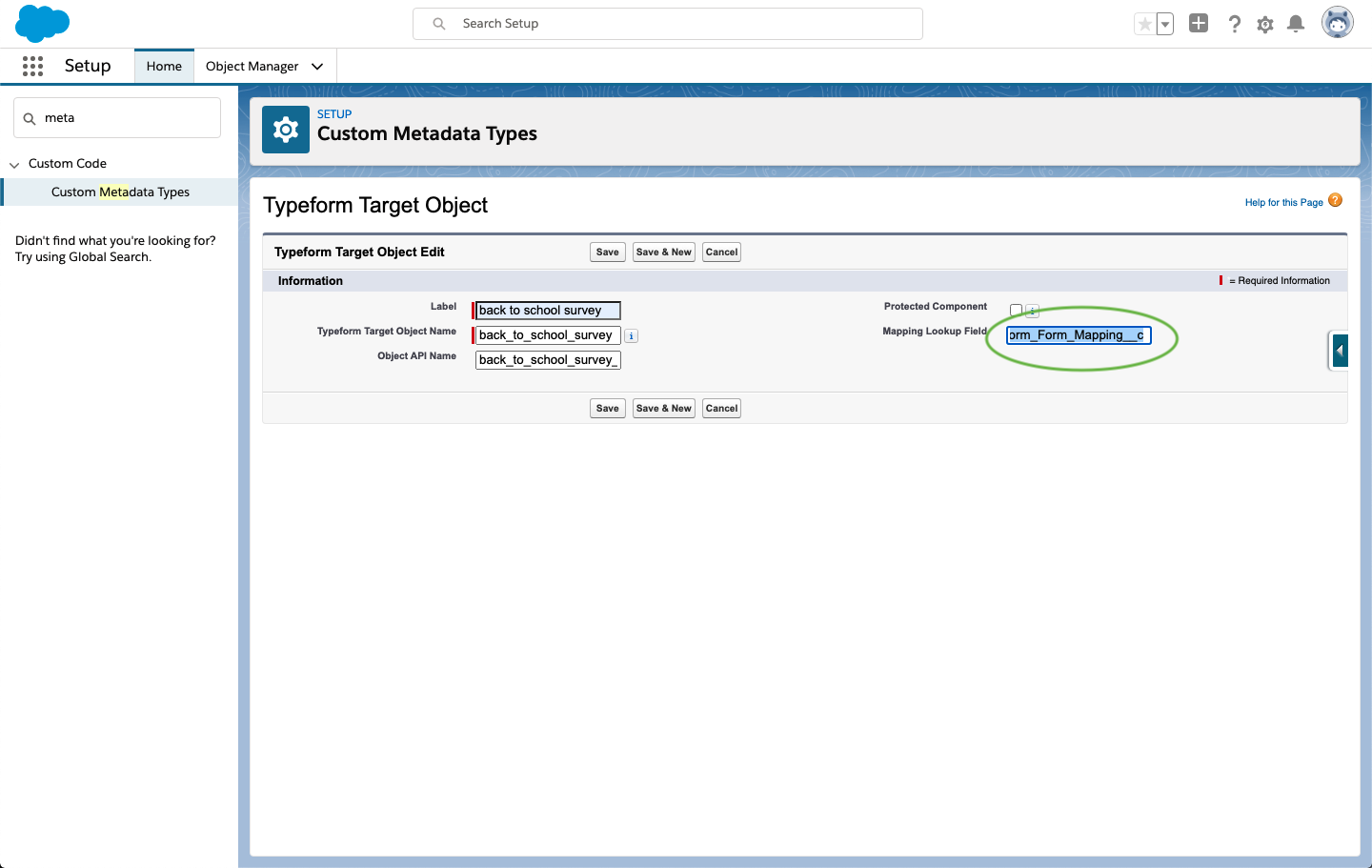
Task: Click the Custom Code section label
Action: coord(68,164)
